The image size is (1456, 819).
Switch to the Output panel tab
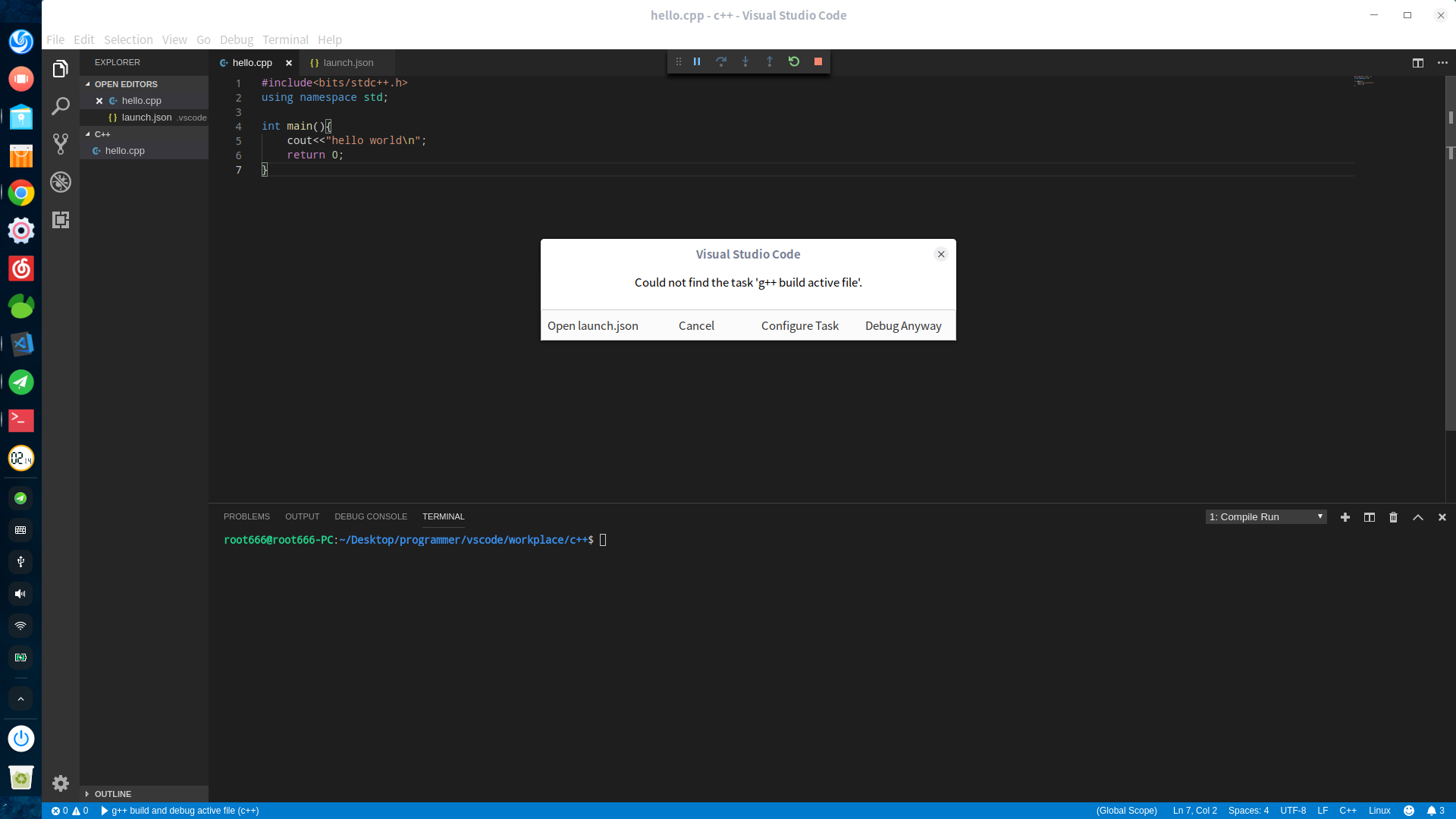click(302, 516)
